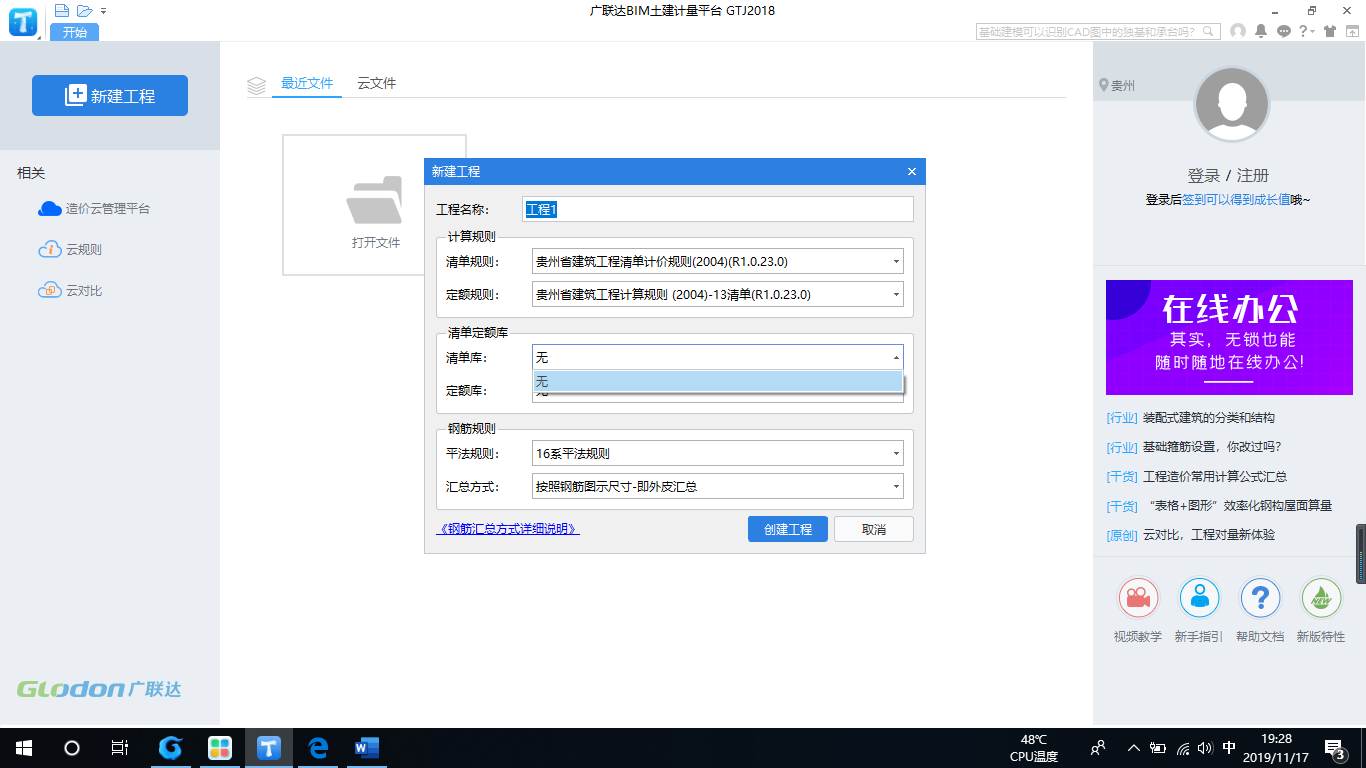This screenshot has height=768, width=1366.
Task: Click the 工程名称 input field
Action: pyautogui.click(x=718, y=209)
